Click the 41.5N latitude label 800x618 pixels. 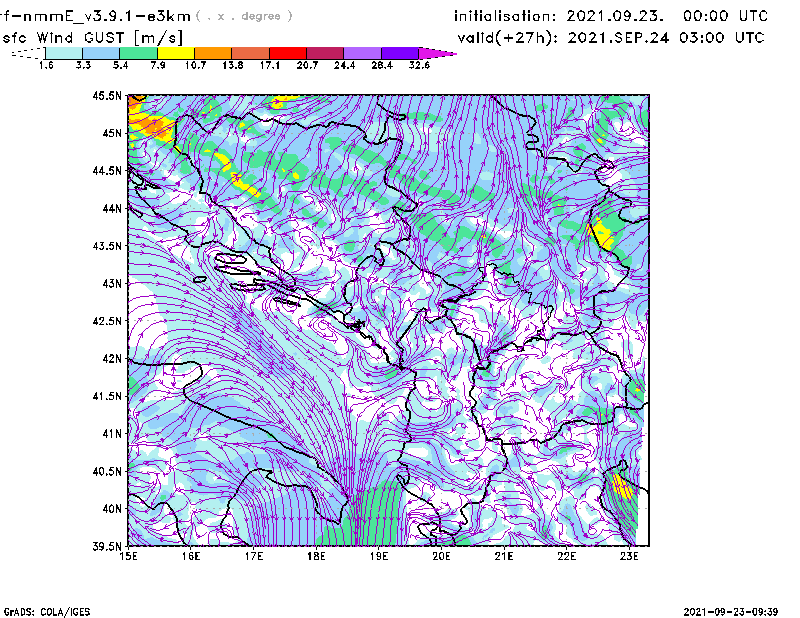tap(107, 396)
